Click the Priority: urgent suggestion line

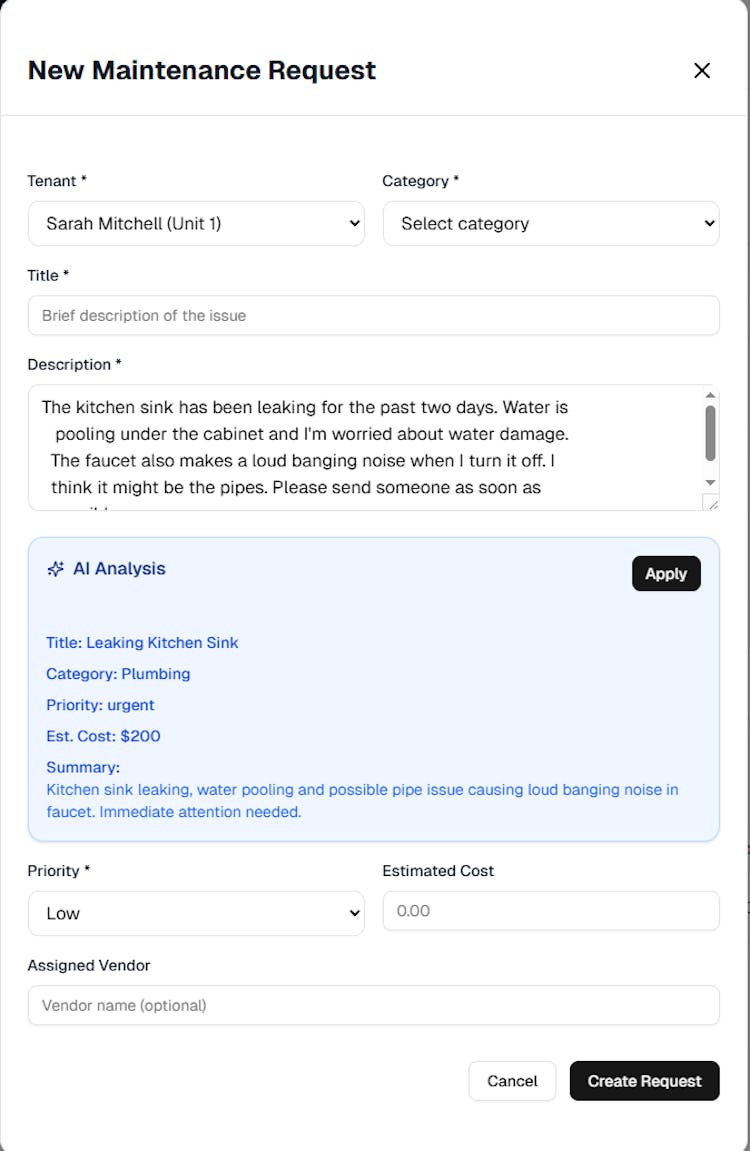pos(100,705)
